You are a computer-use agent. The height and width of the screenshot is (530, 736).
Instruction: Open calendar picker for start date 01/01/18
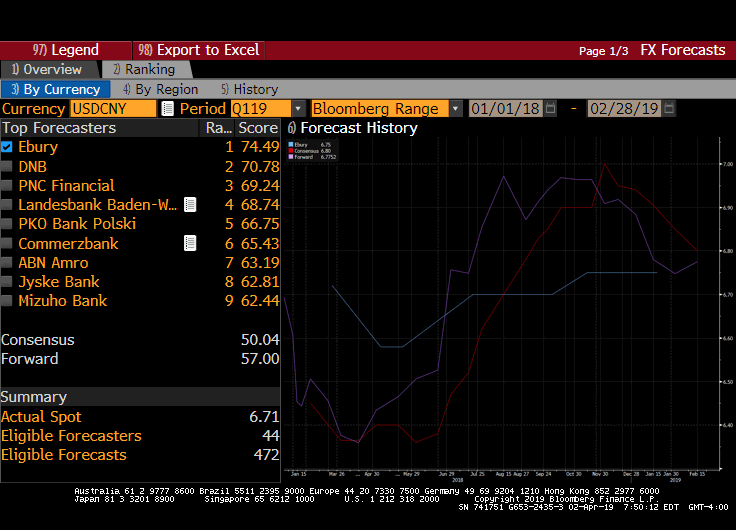tap(551, 108)
